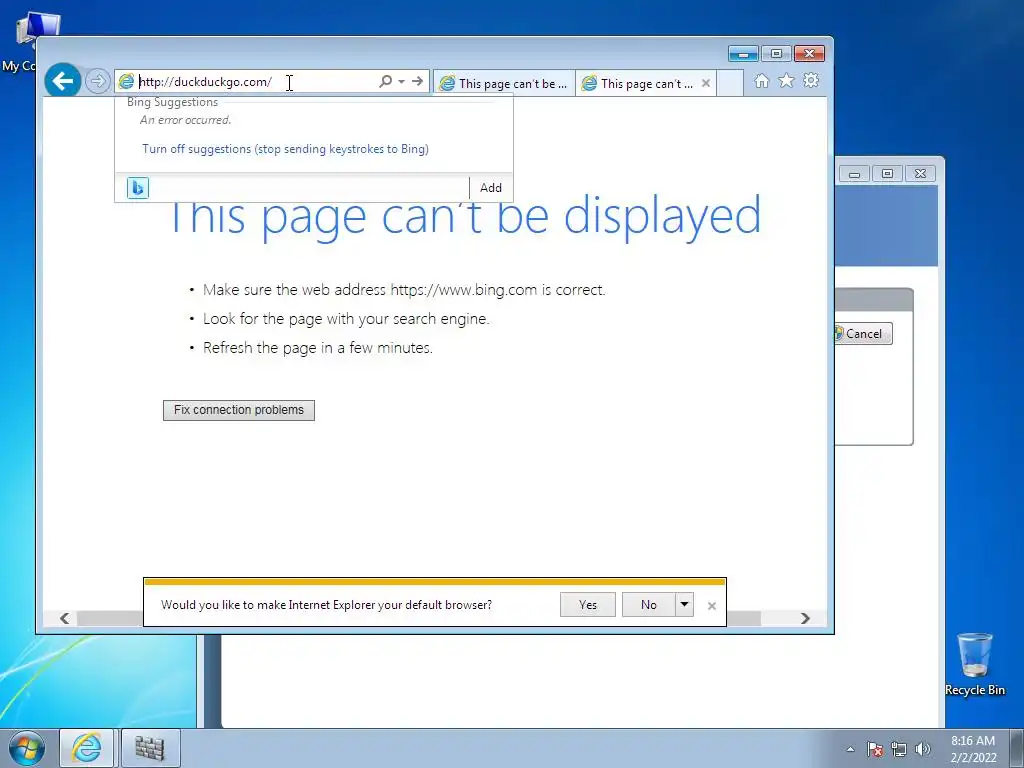Open the Tools gear icon
Viewport: 1024px width, 768px height.
[x=811, y=80]
